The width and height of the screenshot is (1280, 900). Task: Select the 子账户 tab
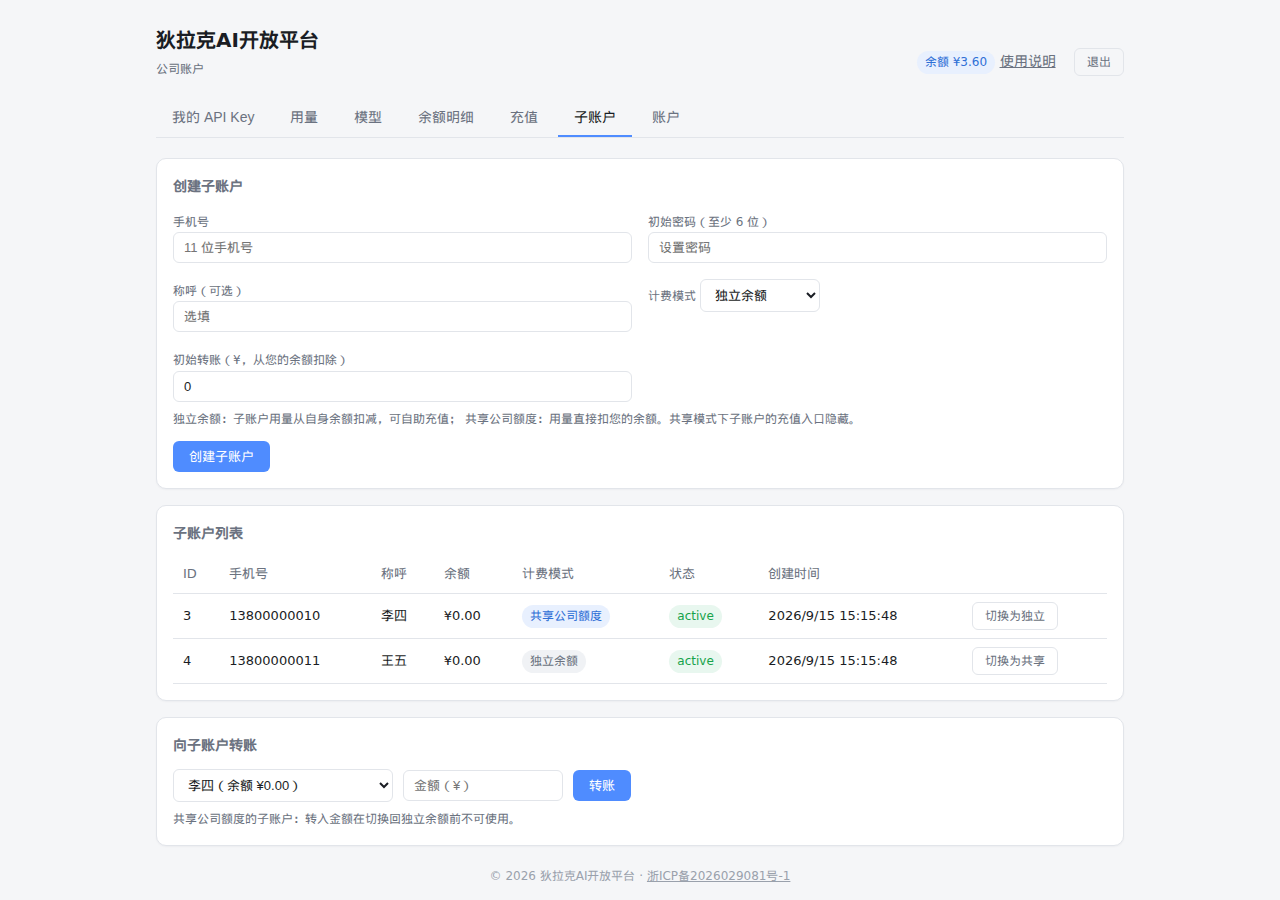[595, 117]
